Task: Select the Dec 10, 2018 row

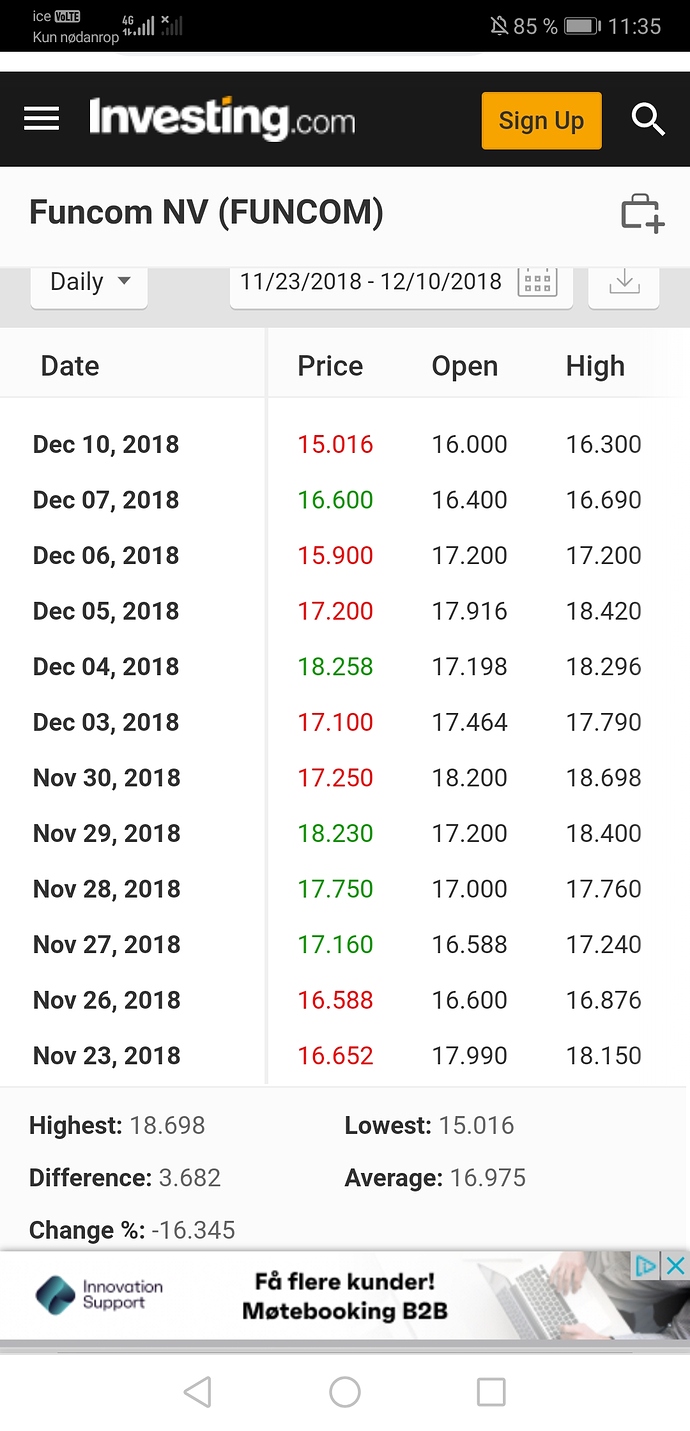Action: 345,444
